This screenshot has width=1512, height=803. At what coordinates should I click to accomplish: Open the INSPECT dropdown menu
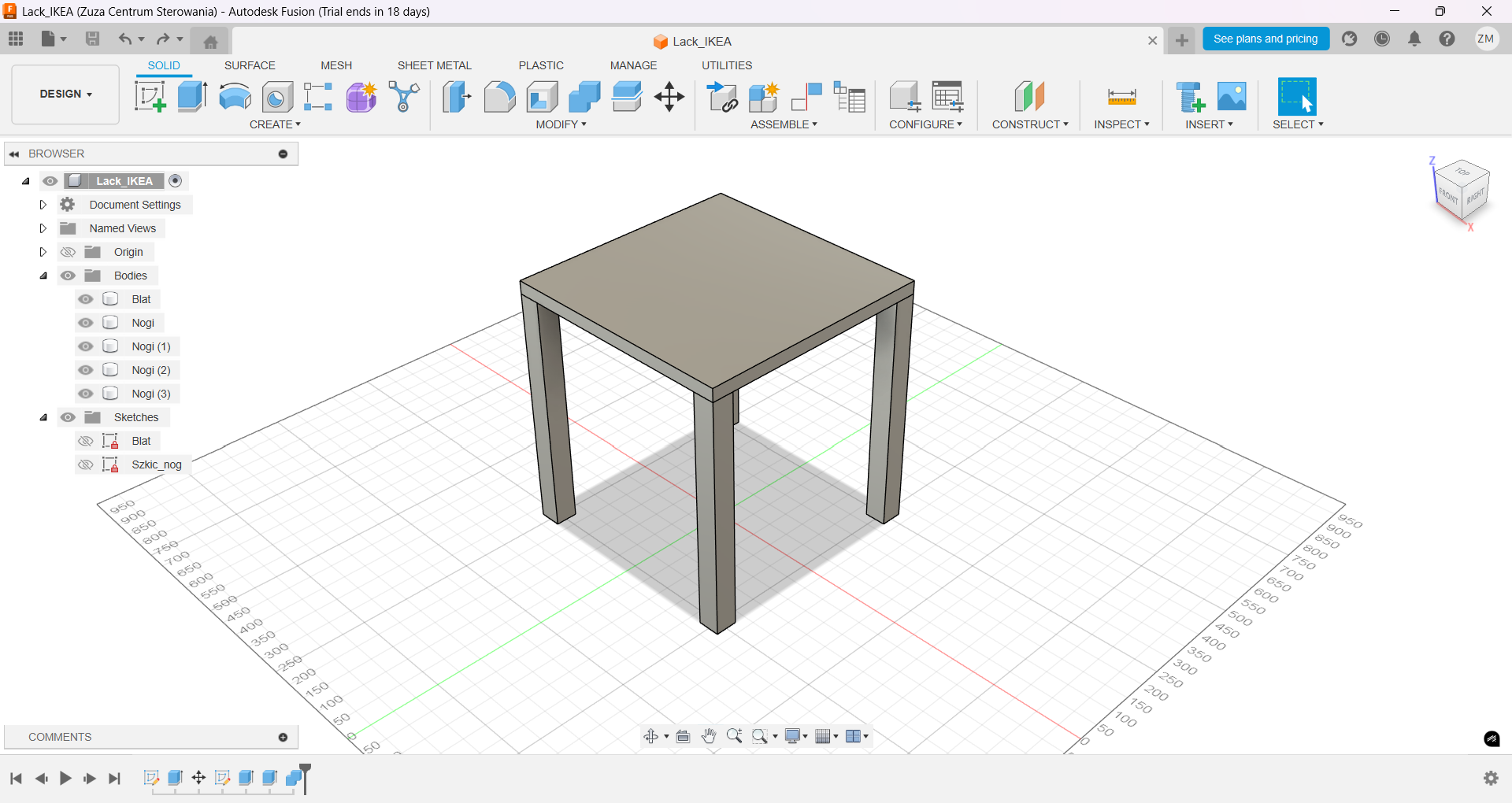pyautogui.click(x=1121, y=124)
